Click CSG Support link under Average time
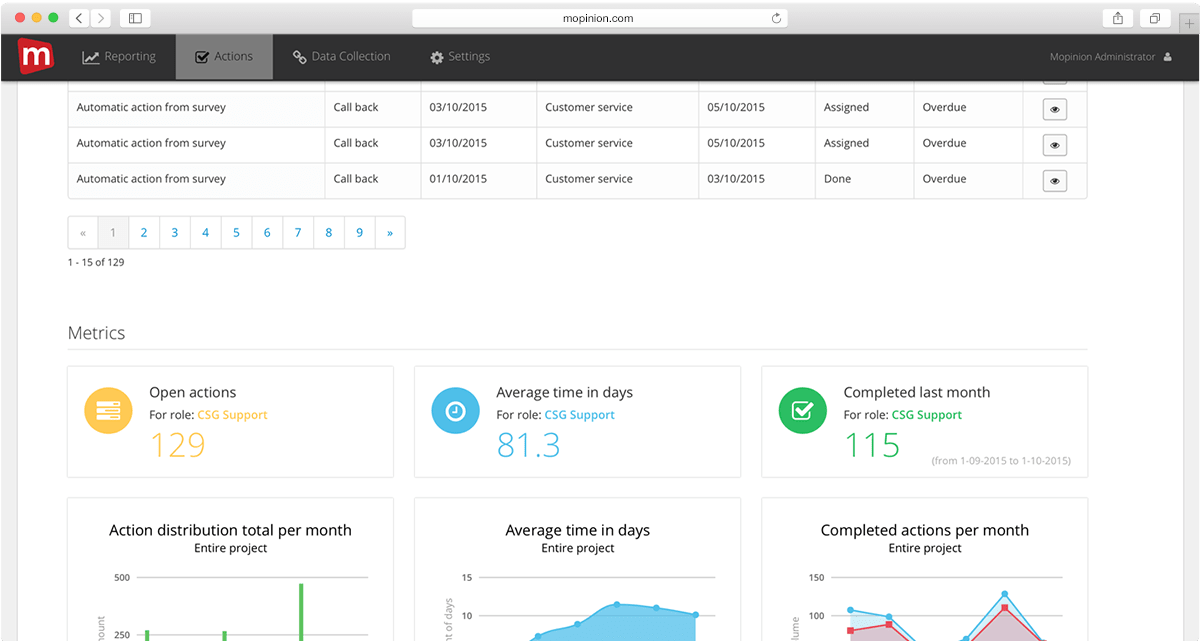 (x=579, y=415)
